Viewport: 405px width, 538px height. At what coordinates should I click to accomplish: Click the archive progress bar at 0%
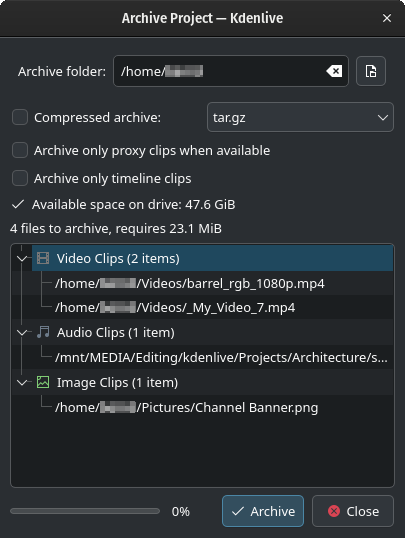click(x=85, y=511)
